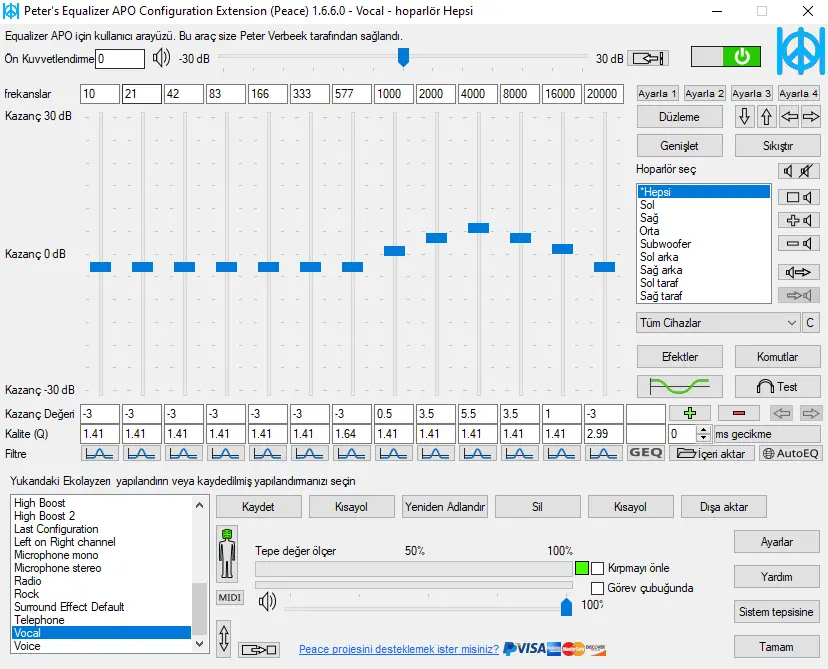This screenshot has width=828, height=669.
Task: Click the filter type icon under 10 Hz
Action: [99, 454]
